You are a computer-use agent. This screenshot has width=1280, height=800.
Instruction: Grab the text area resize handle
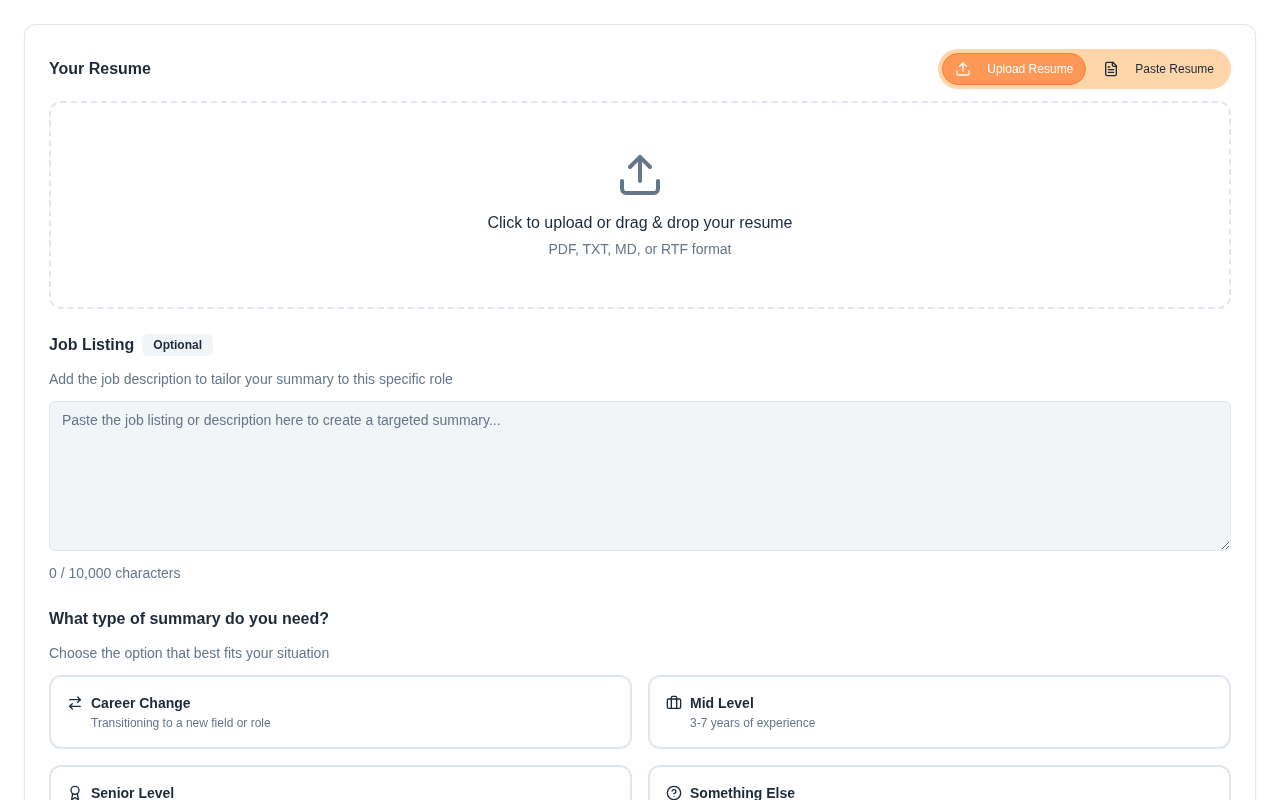[1224, 544]
